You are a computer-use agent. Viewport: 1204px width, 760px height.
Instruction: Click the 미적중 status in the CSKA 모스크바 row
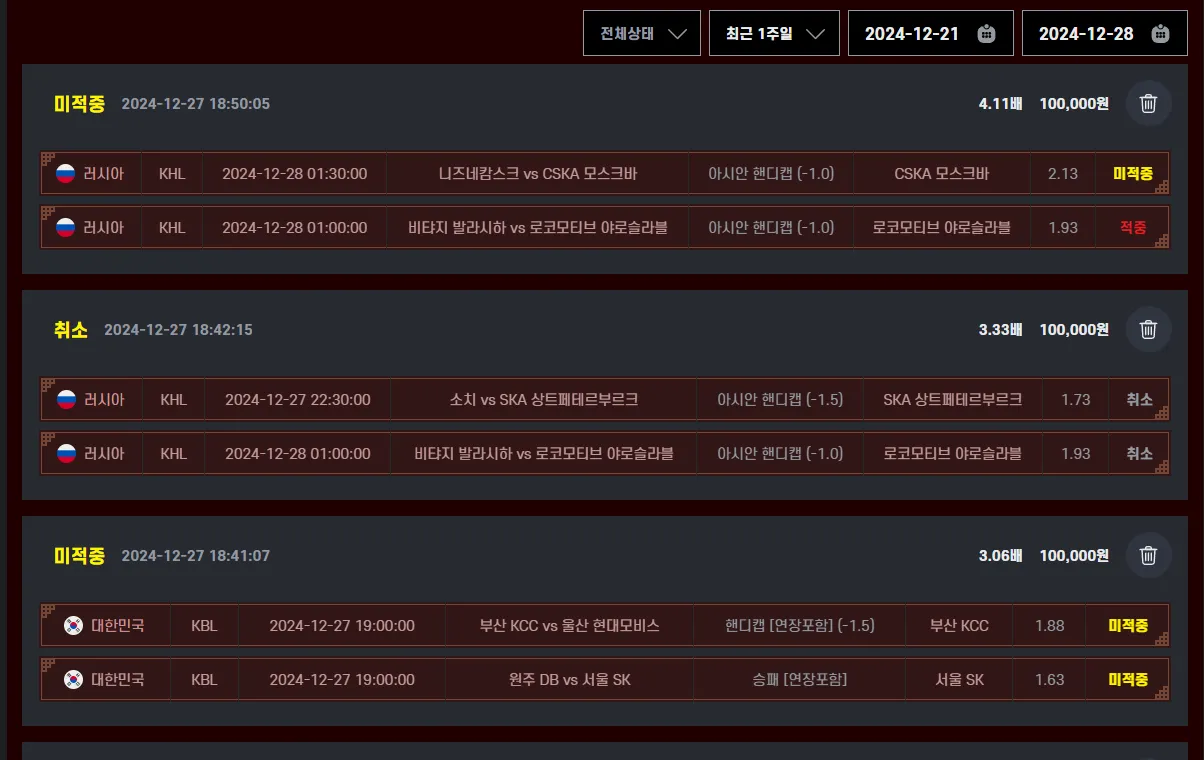point(1133,173)
